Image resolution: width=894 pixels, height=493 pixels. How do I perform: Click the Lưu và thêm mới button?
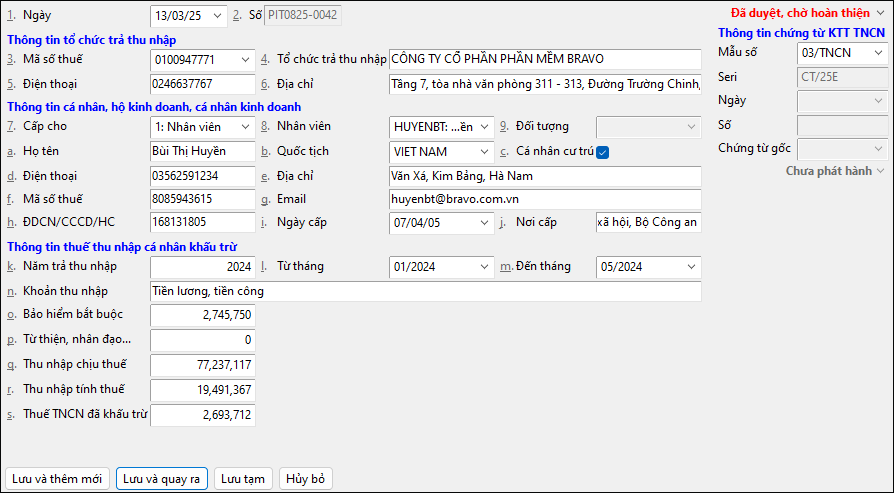click(x=58, y=479)
